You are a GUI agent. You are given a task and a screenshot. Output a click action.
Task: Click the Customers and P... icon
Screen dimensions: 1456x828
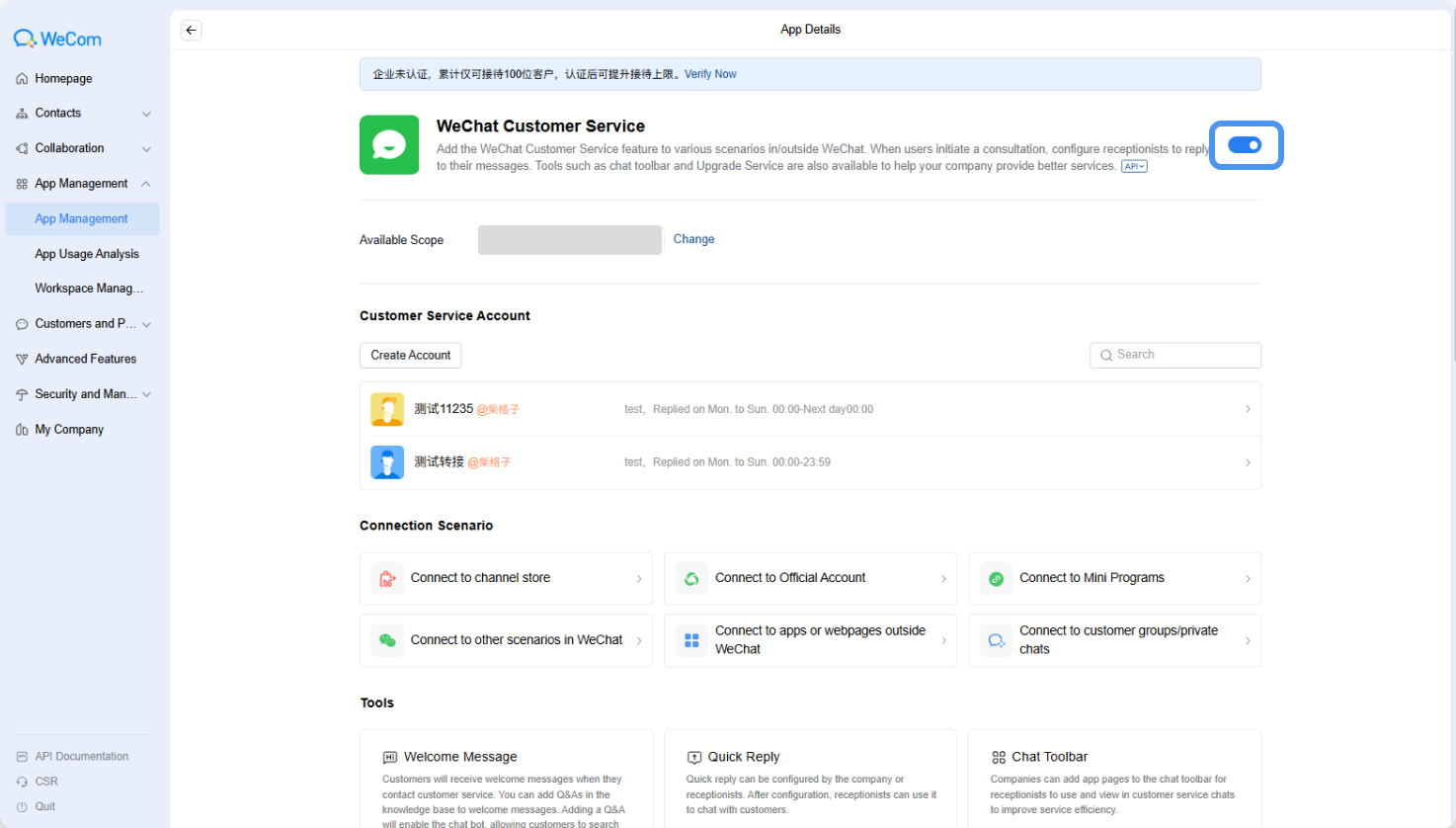click(x=22, y=324)
